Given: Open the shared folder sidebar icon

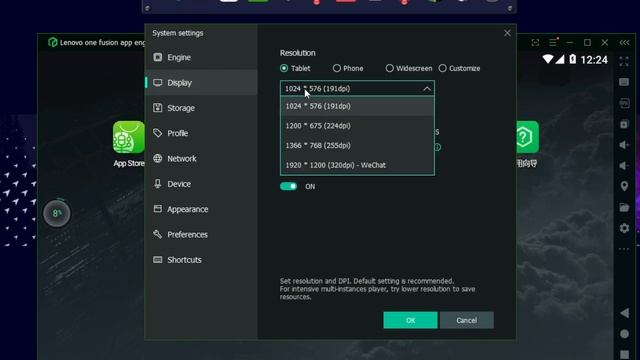Looking at the screenshot, I should (624, 207).
